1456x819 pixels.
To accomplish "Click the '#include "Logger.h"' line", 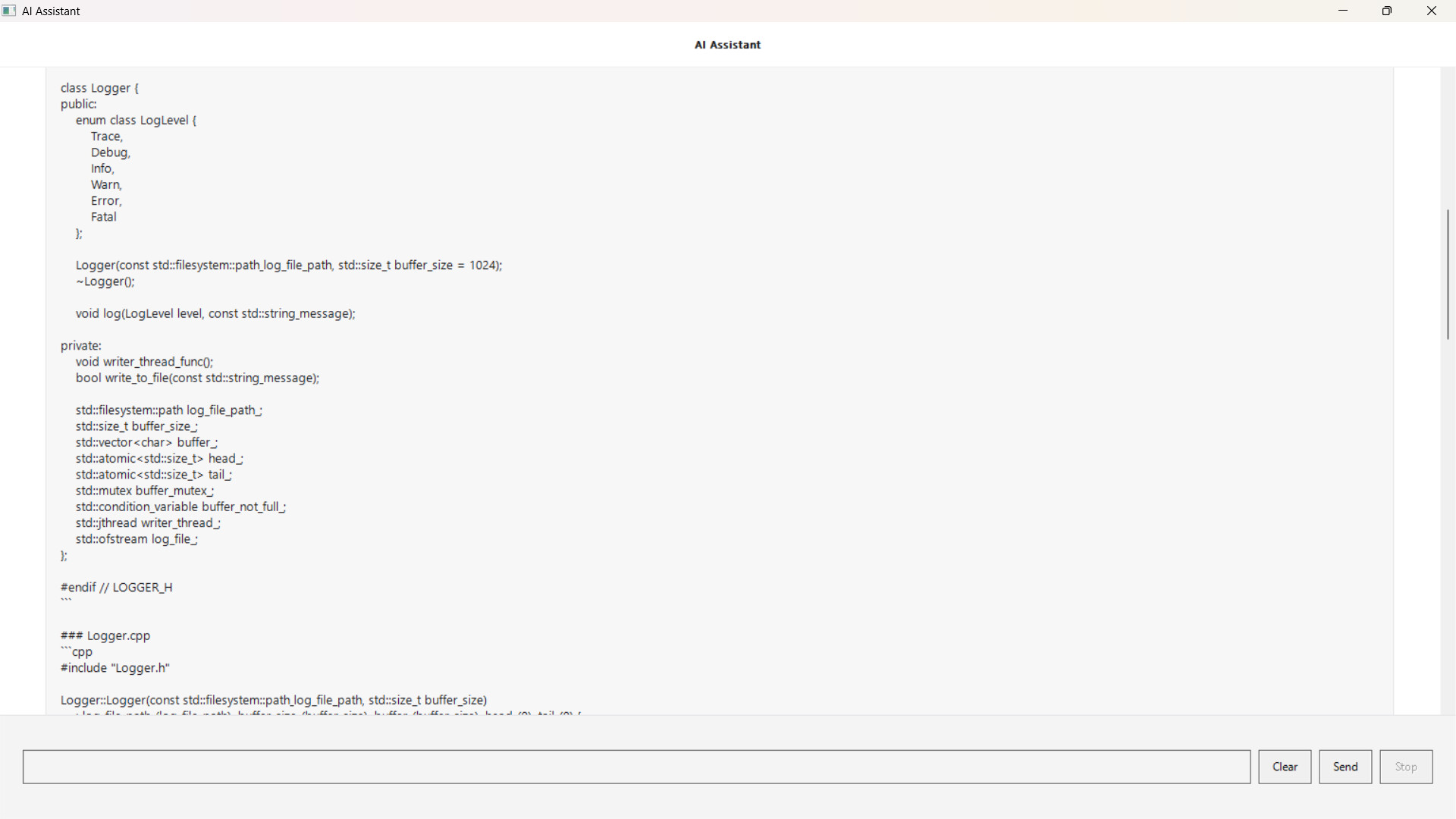I will click(115, 668).
